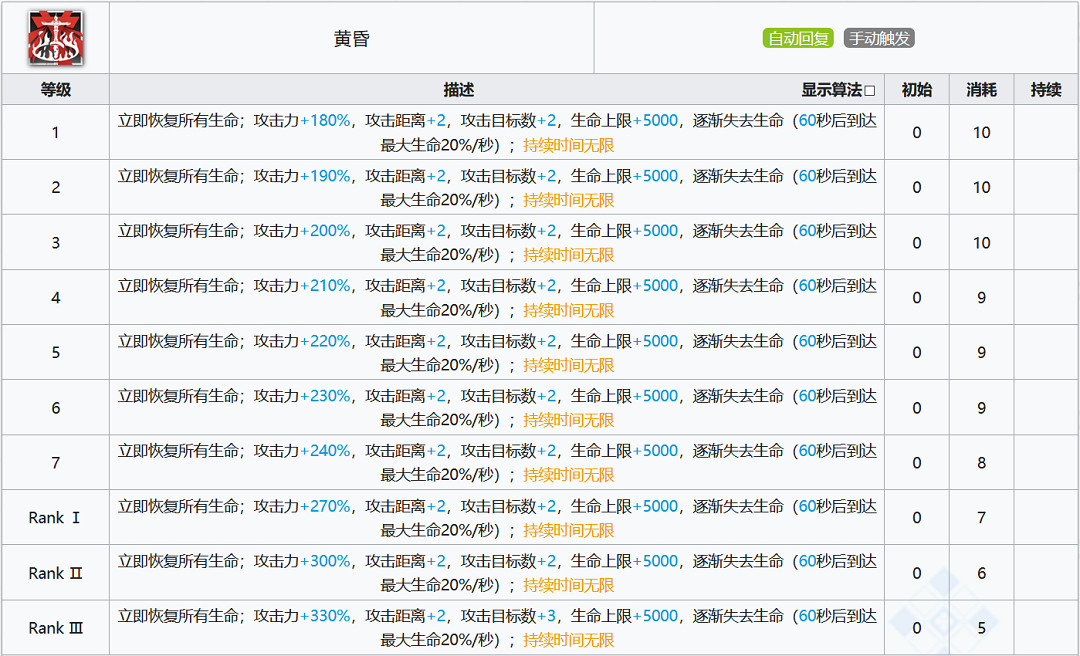Image resolution: width=1080 pixels, height=656 pixels.
Task: Click the 初始 column header
Action: tap(916, 90)
